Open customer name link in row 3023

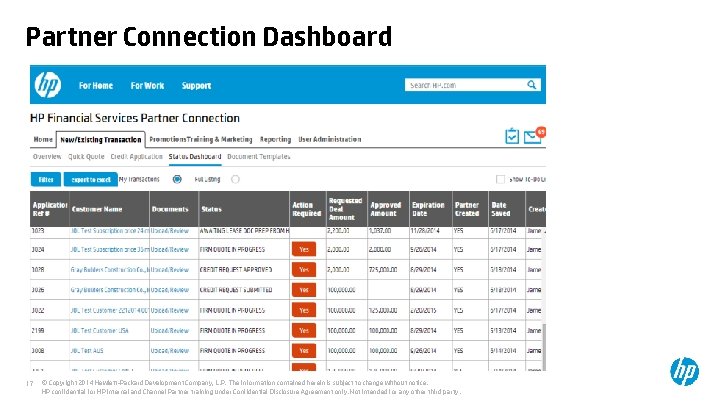[x=110, y=231]
